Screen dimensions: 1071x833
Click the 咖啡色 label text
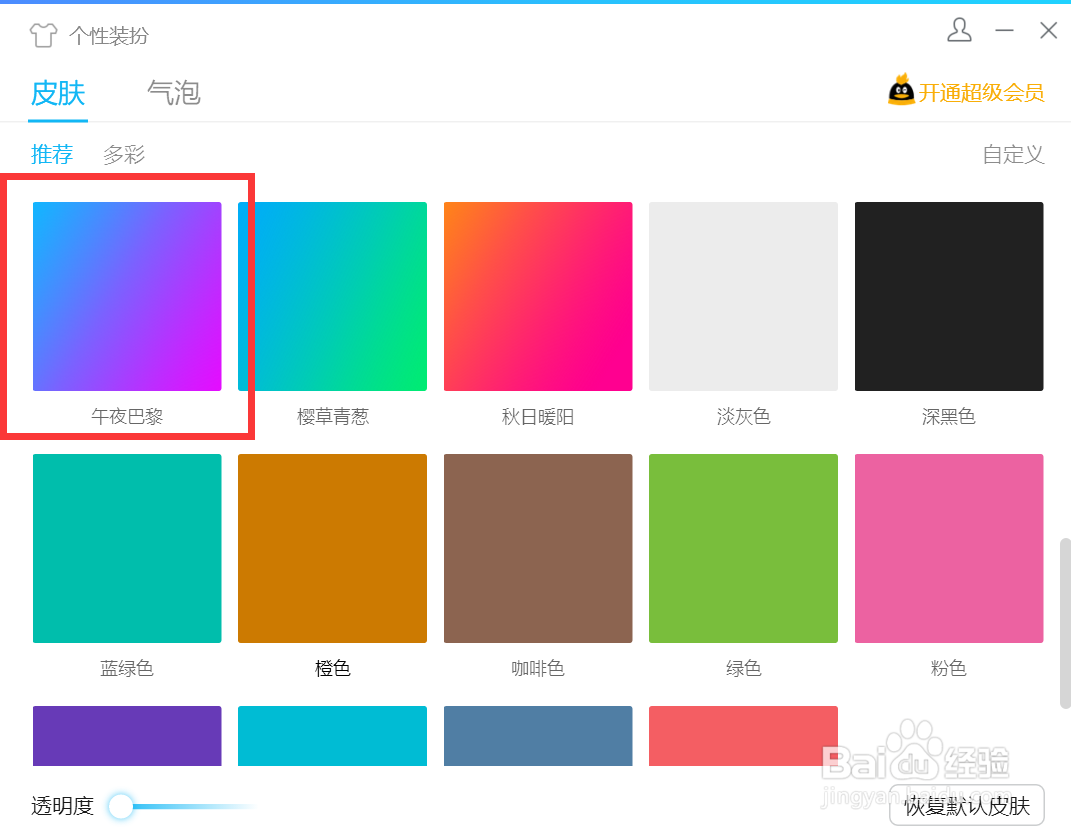coord(538,668)
